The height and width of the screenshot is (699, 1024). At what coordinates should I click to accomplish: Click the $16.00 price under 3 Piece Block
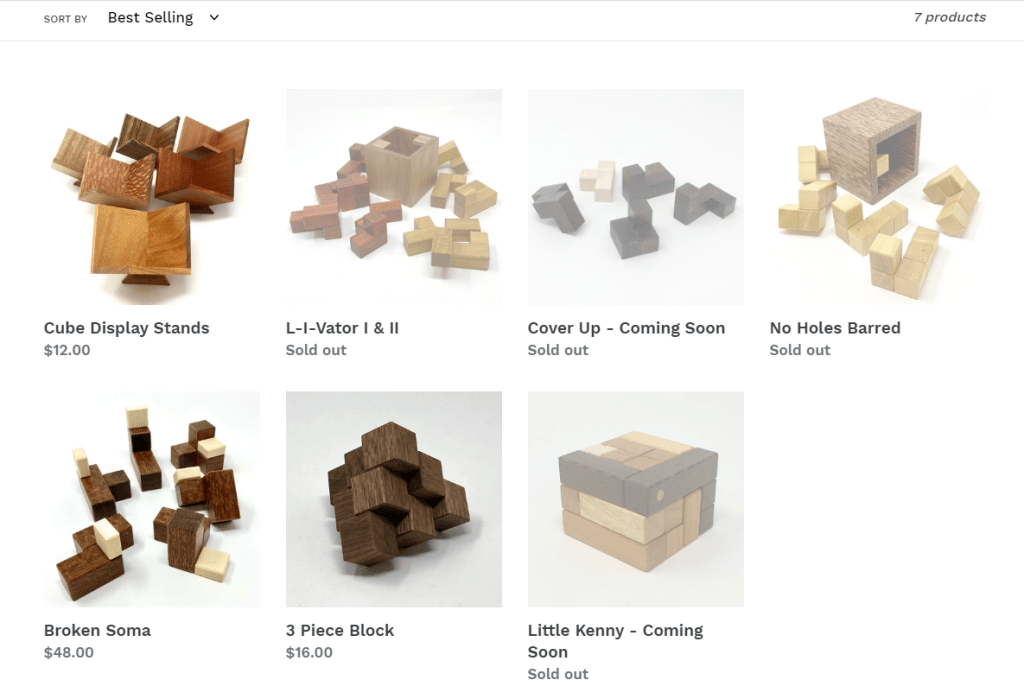310,653
